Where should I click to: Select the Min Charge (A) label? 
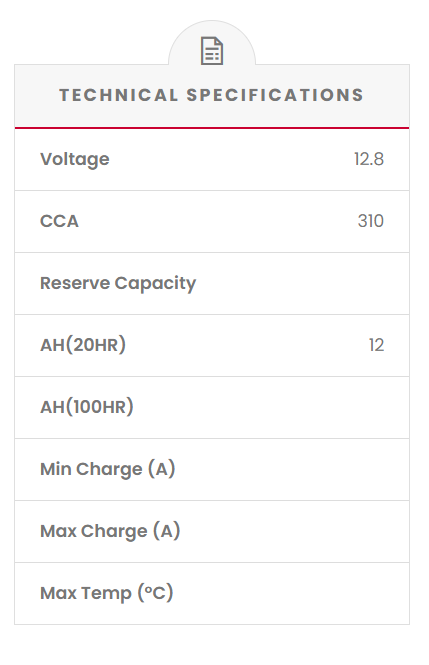(108, 469)
